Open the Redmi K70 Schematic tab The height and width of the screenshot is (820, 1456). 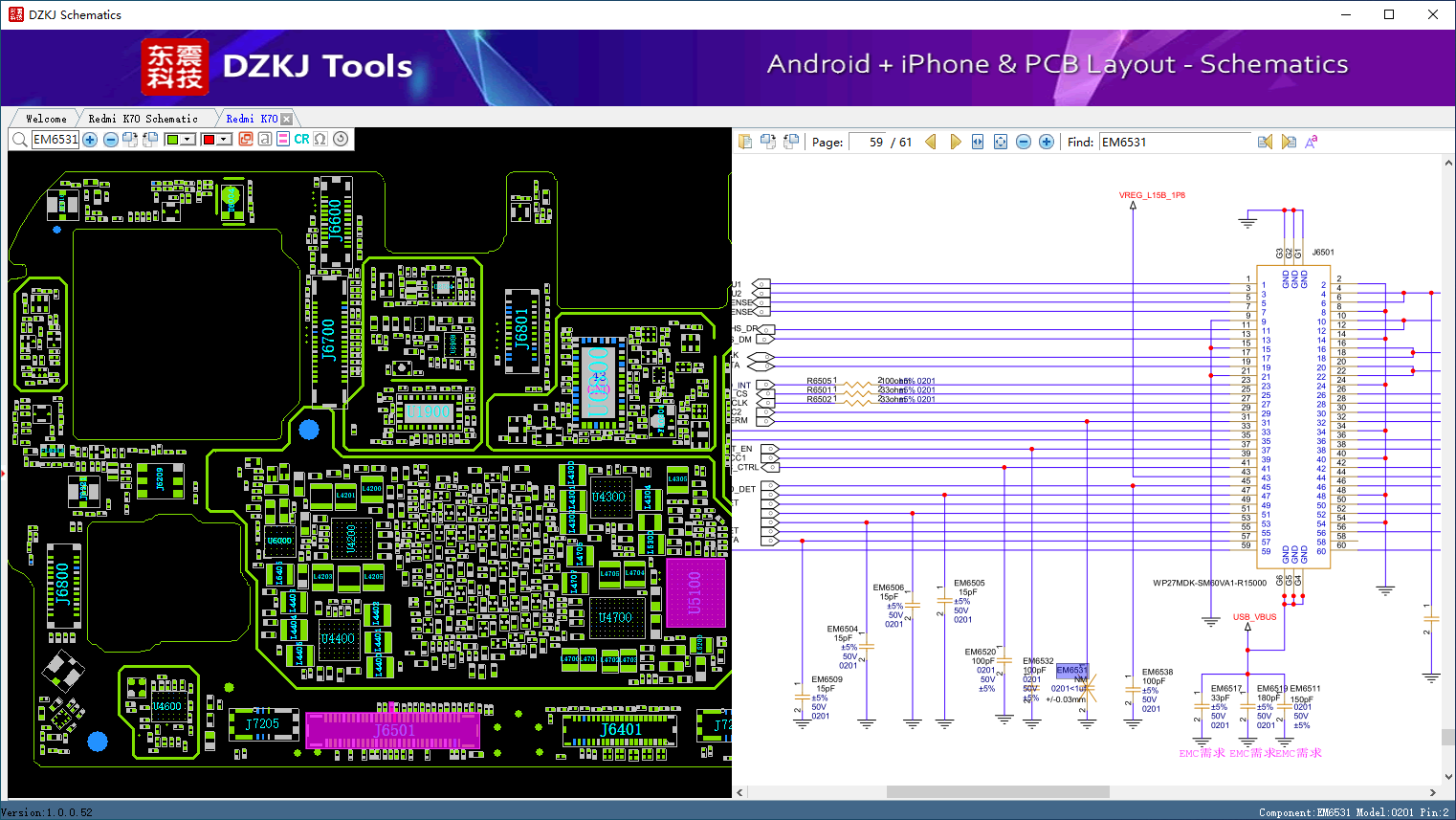tap(143, 119)
